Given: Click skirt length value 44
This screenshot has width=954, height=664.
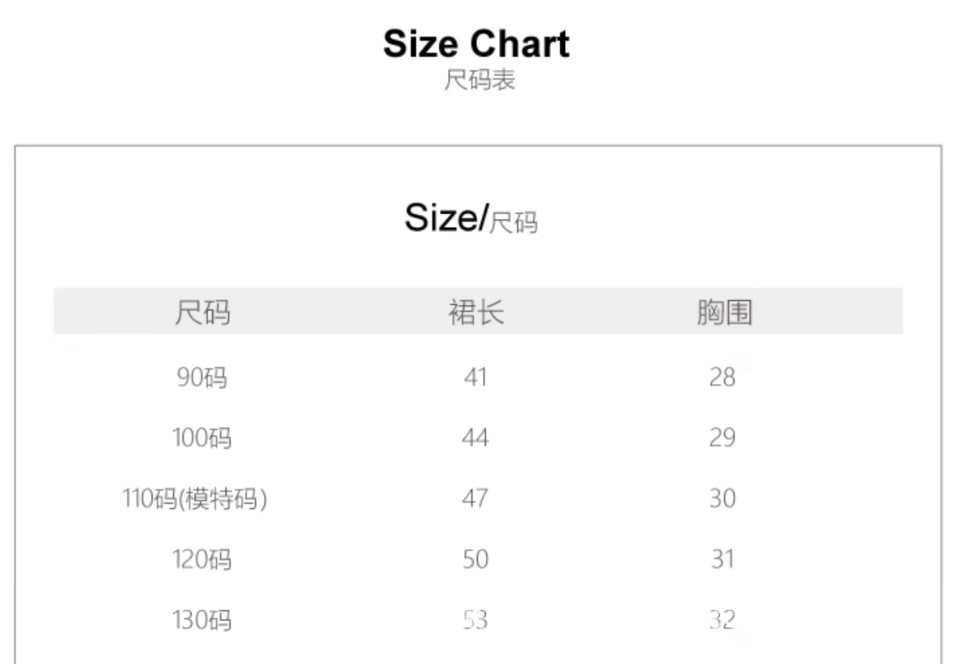Looking at the screenshot, I should coord(475,438).
